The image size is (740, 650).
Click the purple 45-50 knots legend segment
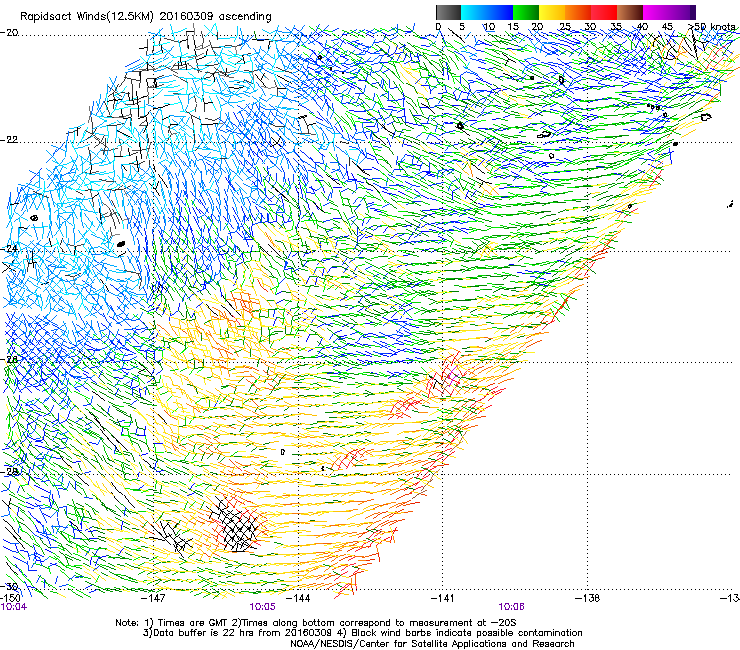pyautogui.click(x=682, y=12)
